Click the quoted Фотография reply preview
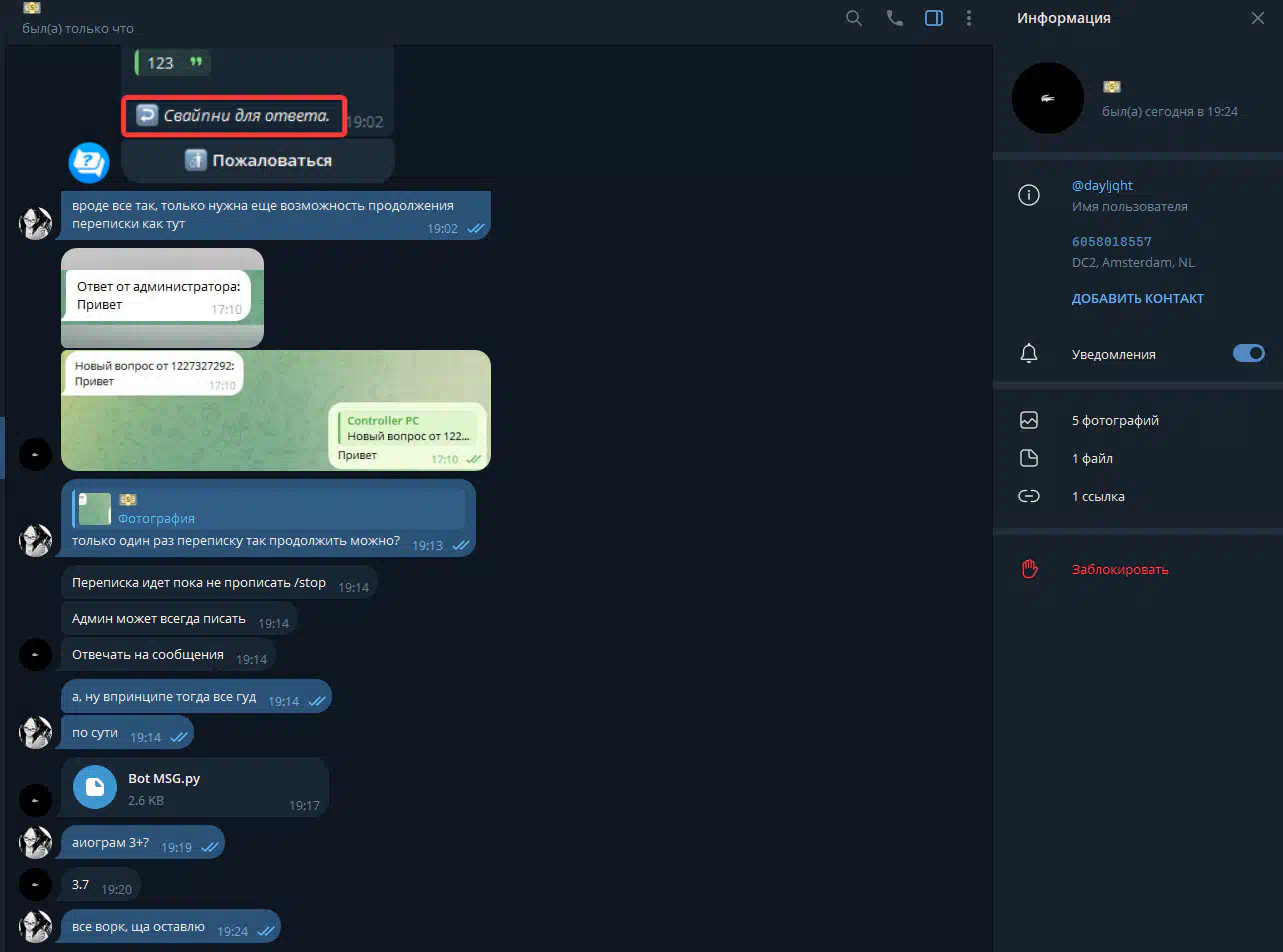 pos(268,509)
